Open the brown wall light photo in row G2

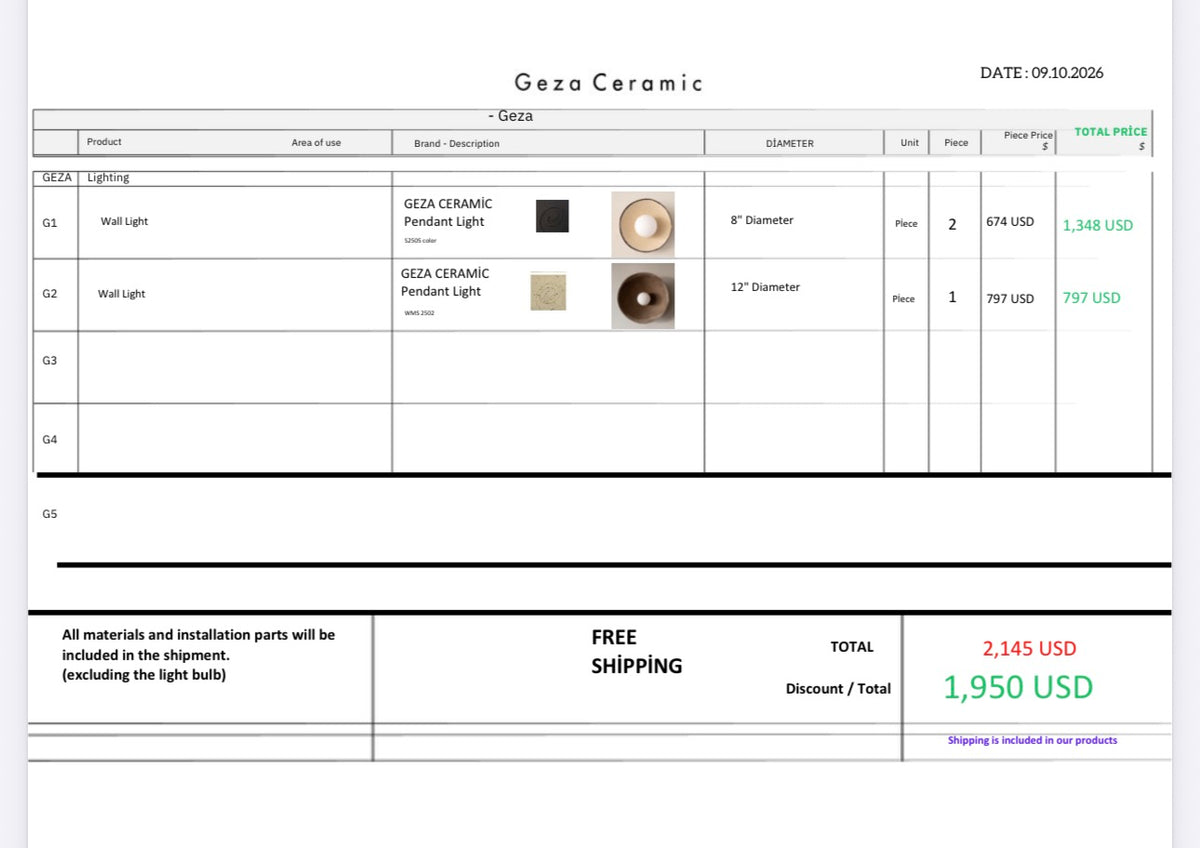pos(643,296)
